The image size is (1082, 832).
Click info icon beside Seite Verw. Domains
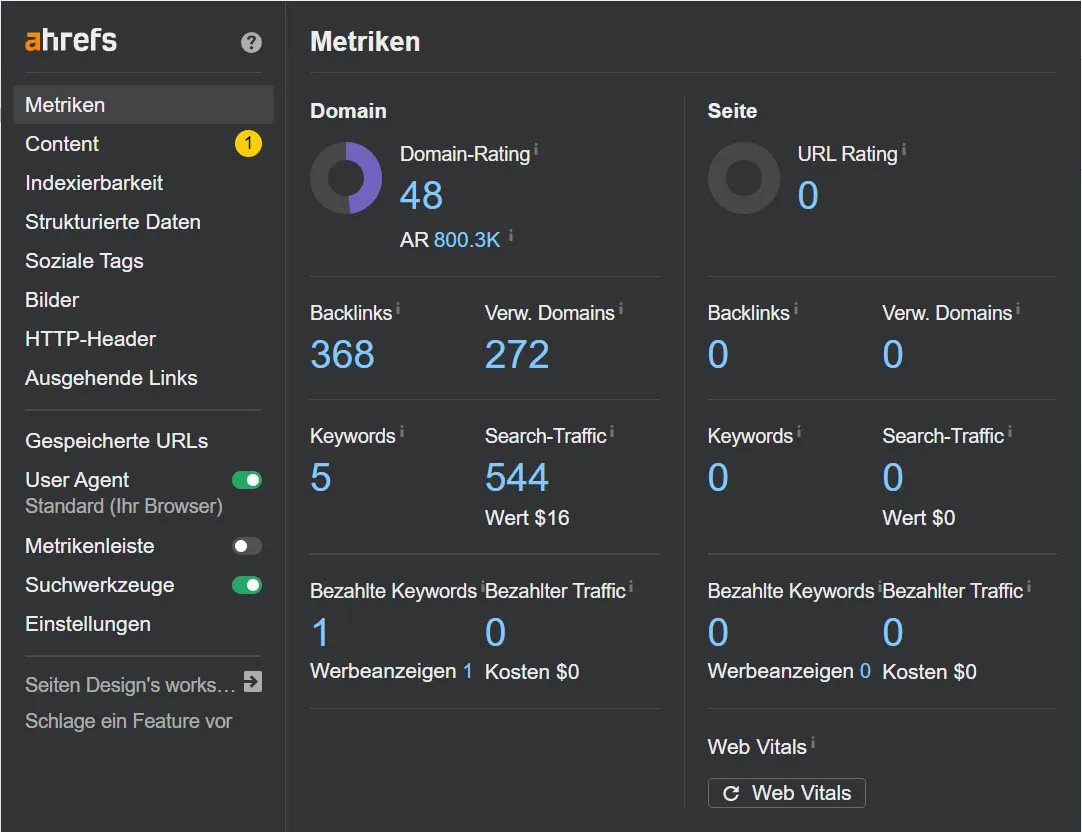pyautogui.click(x=1018, y=309)
